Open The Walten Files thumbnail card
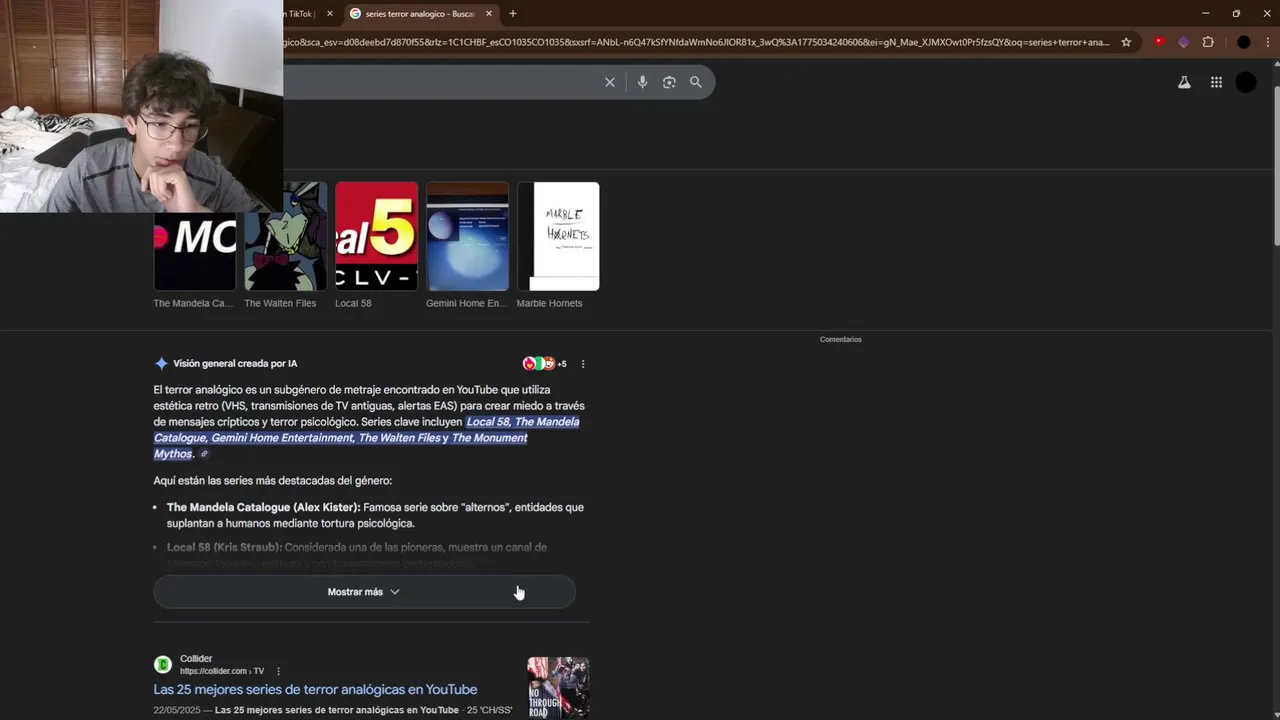 [x=285, y=245]
